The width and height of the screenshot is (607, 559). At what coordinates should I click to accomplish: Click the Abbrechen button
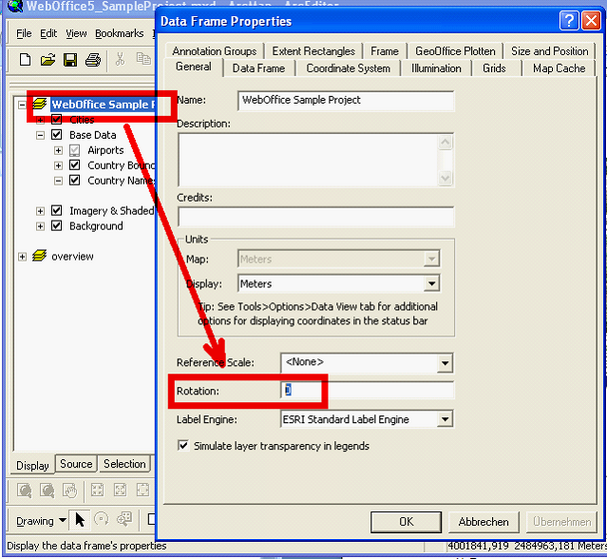(x=484, y=522)
